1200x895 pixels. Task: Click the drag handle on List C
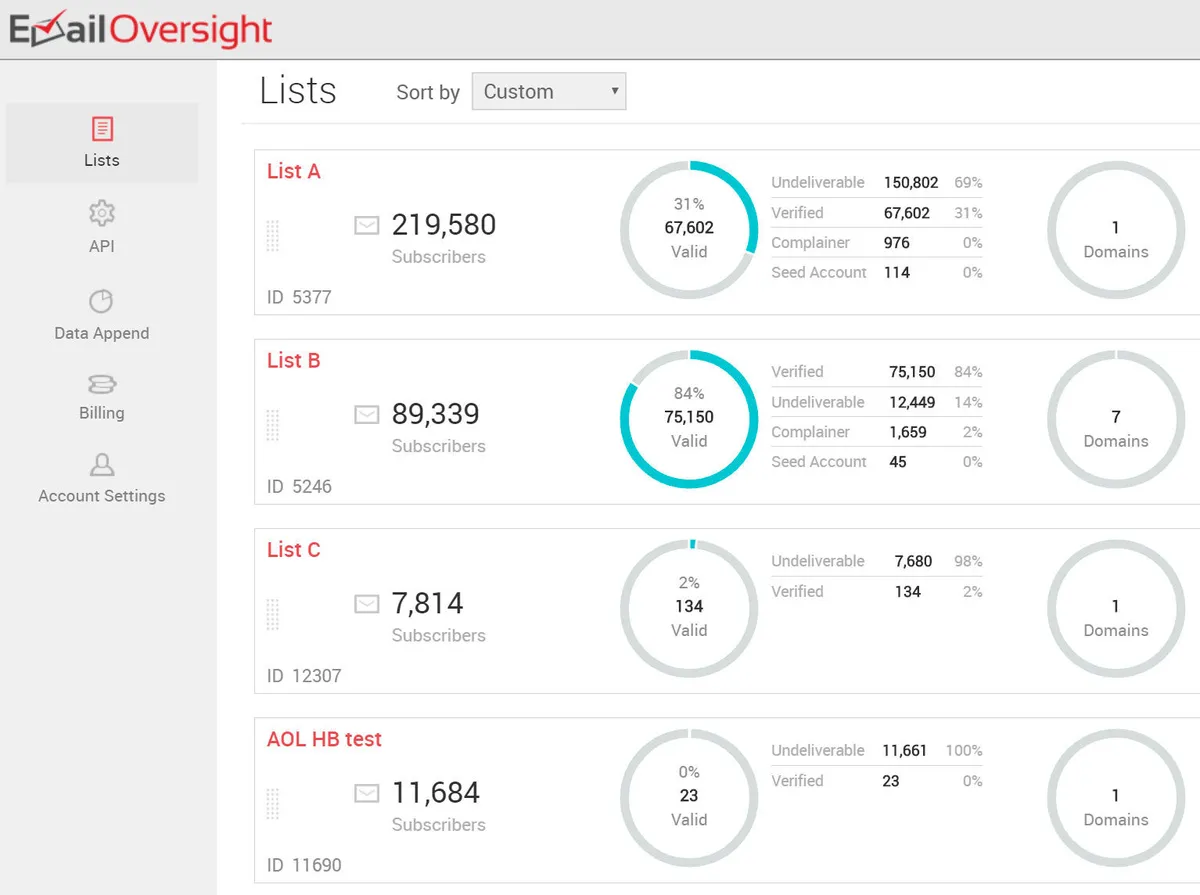pyautogui.click(x=273, y=614)
